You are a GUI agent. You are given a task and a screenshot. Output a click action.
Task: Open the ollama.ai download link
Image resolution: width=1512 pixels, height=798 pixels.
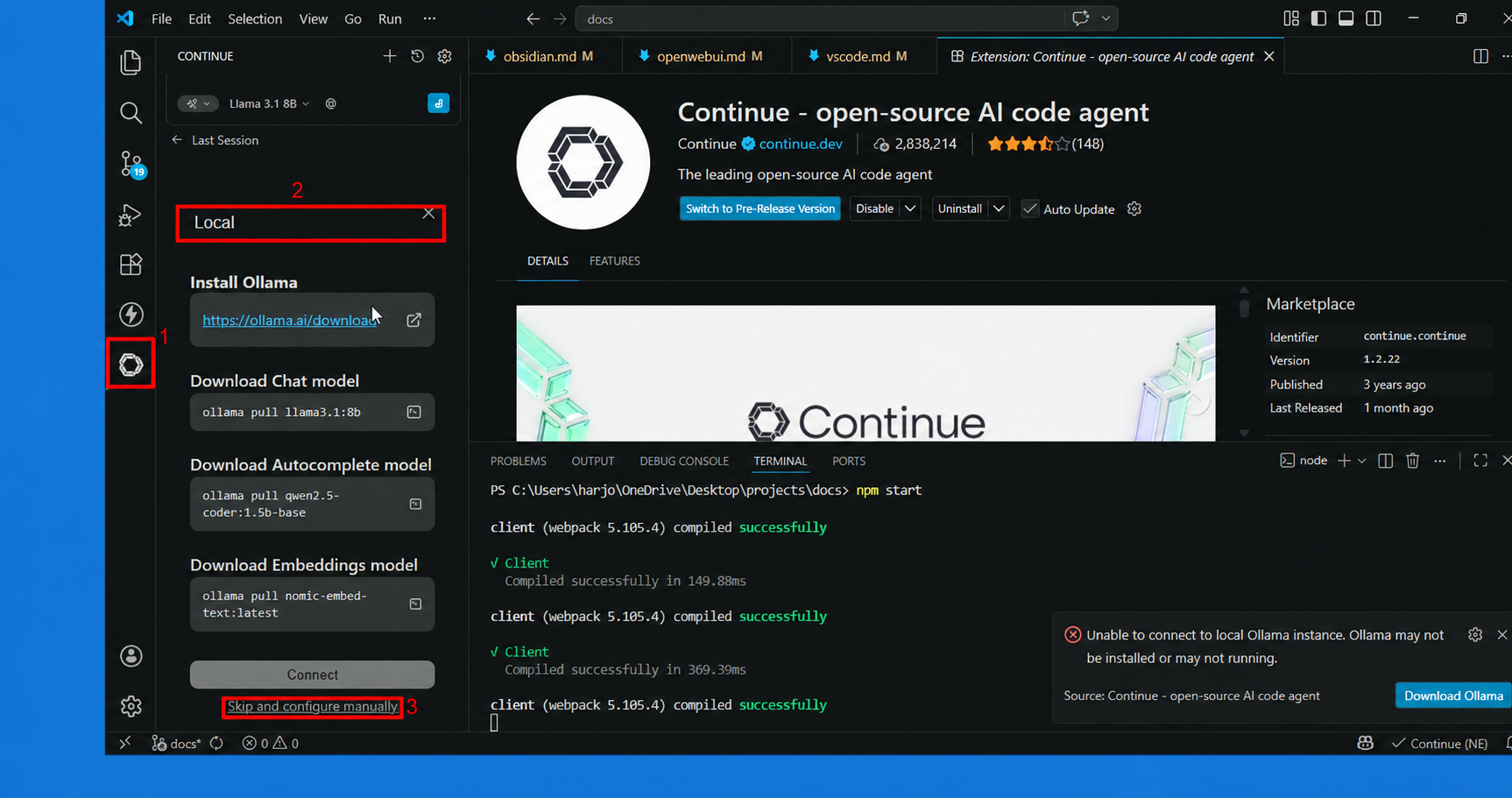click(x=290, y=320)
